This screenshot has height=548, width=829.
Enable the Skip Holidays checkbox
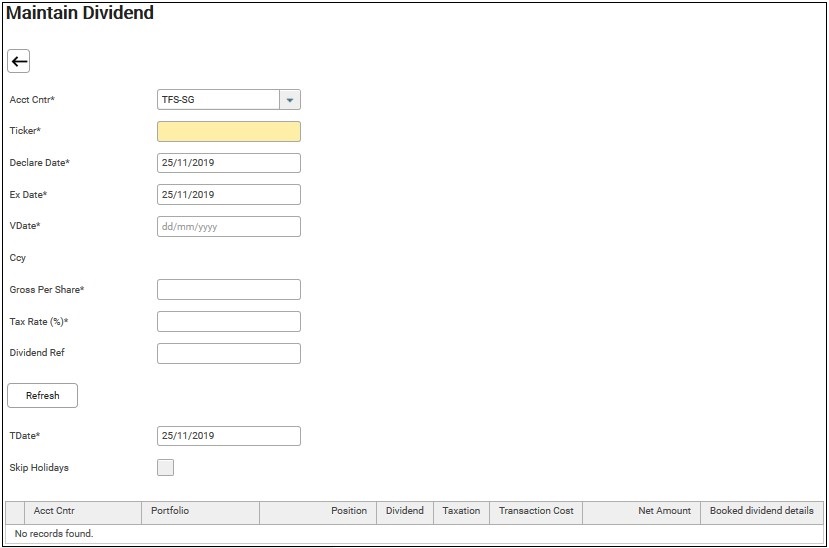(x=166, y=468)
